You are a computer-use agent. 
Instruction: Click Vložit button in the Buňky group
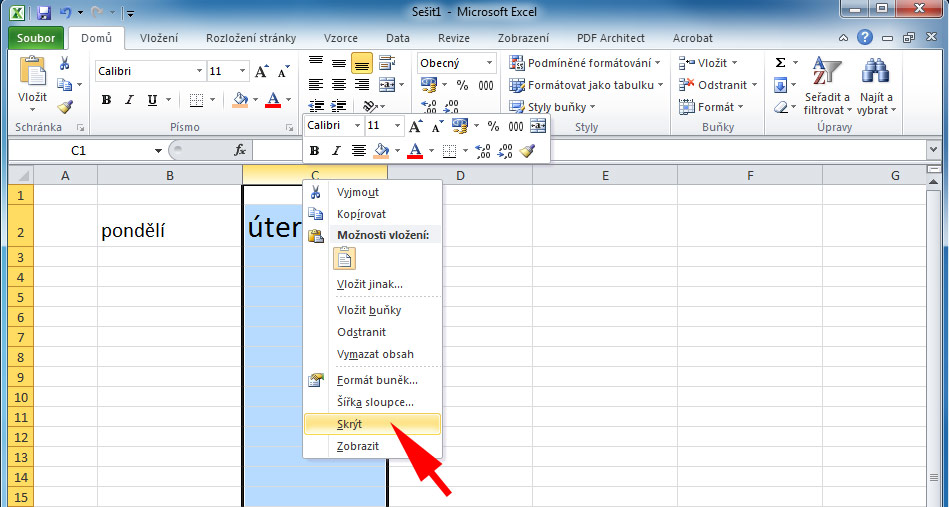pos(708,63)
